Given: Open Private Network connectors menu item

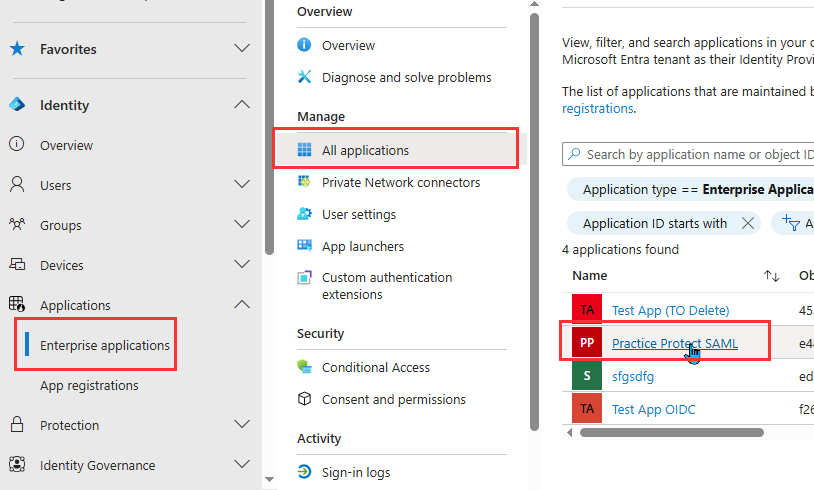Looking at the screenshot, I should tap(401, 182).
